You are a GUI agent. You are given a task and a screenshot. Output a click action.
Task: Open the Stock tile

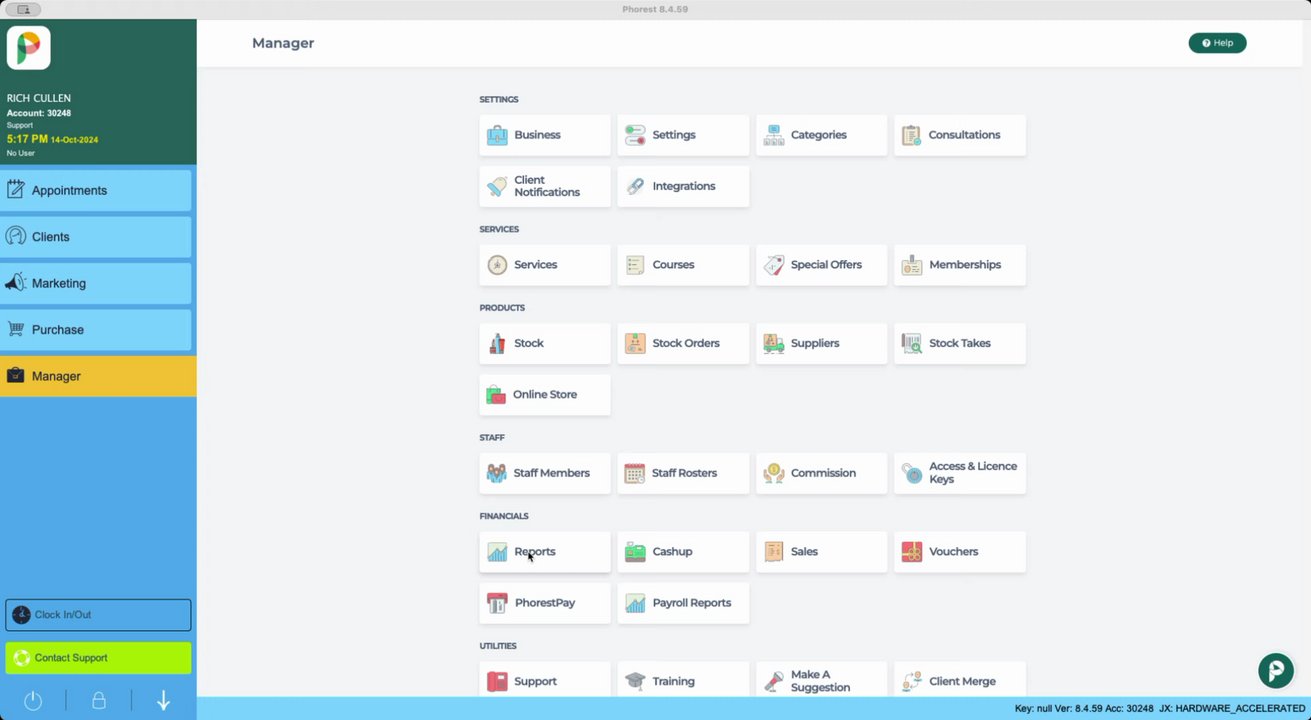pos(545,343)
